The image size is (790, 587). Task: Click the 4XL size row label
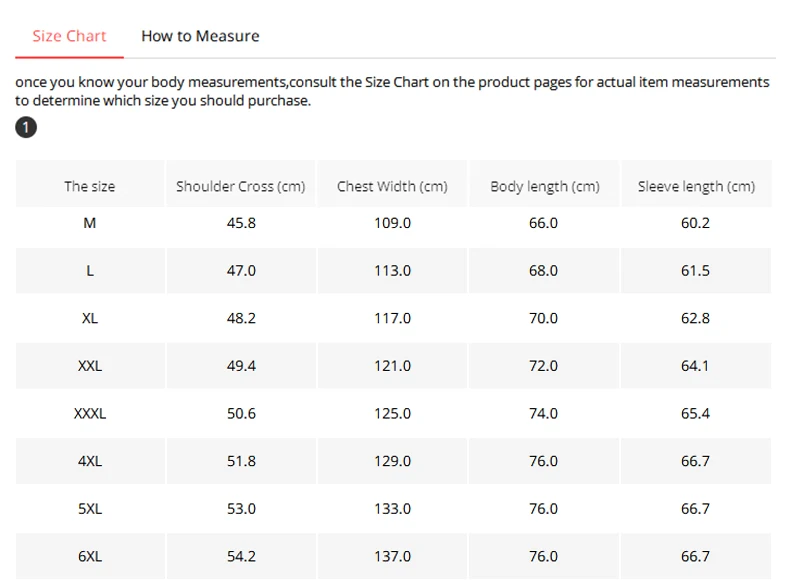coord(90,461)
